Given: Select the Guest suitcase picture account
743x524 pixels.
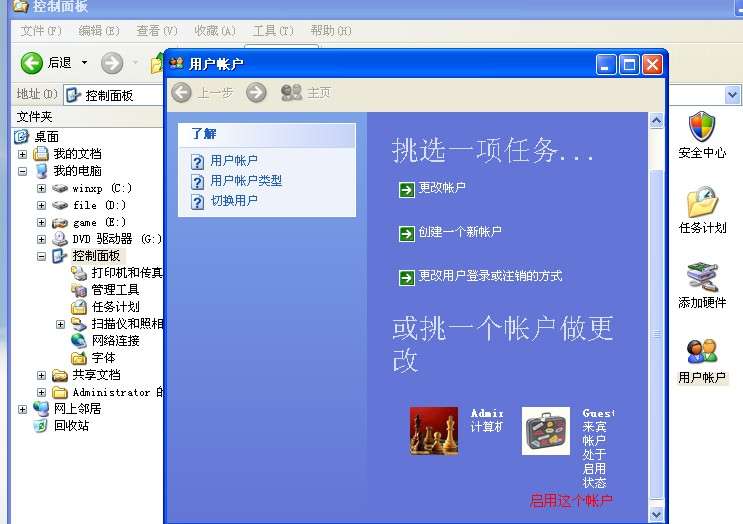Looking at the screenshot, I should pos(546,431).
